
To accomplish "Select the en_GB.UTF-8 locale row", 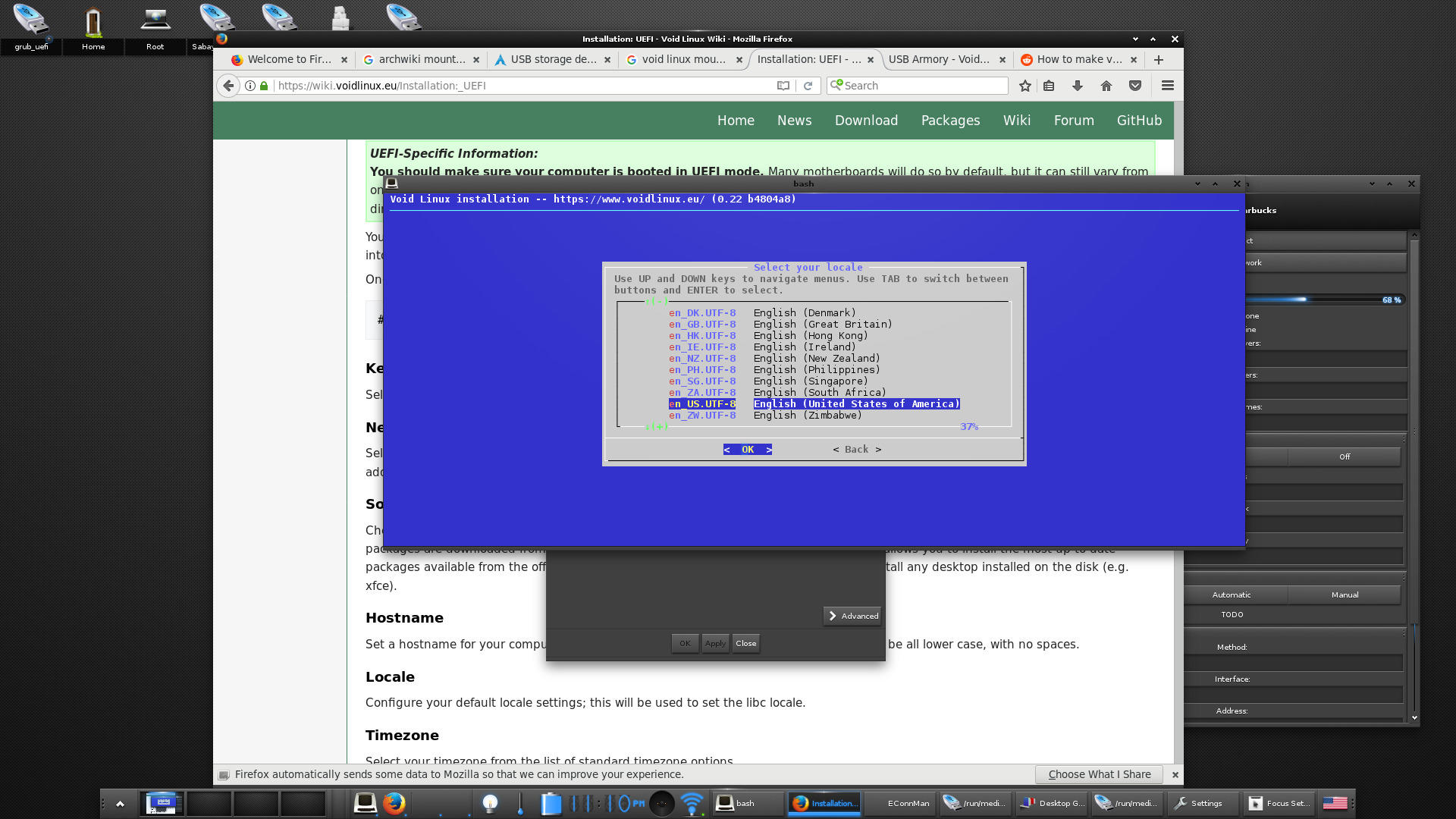I will click(780, 325).
